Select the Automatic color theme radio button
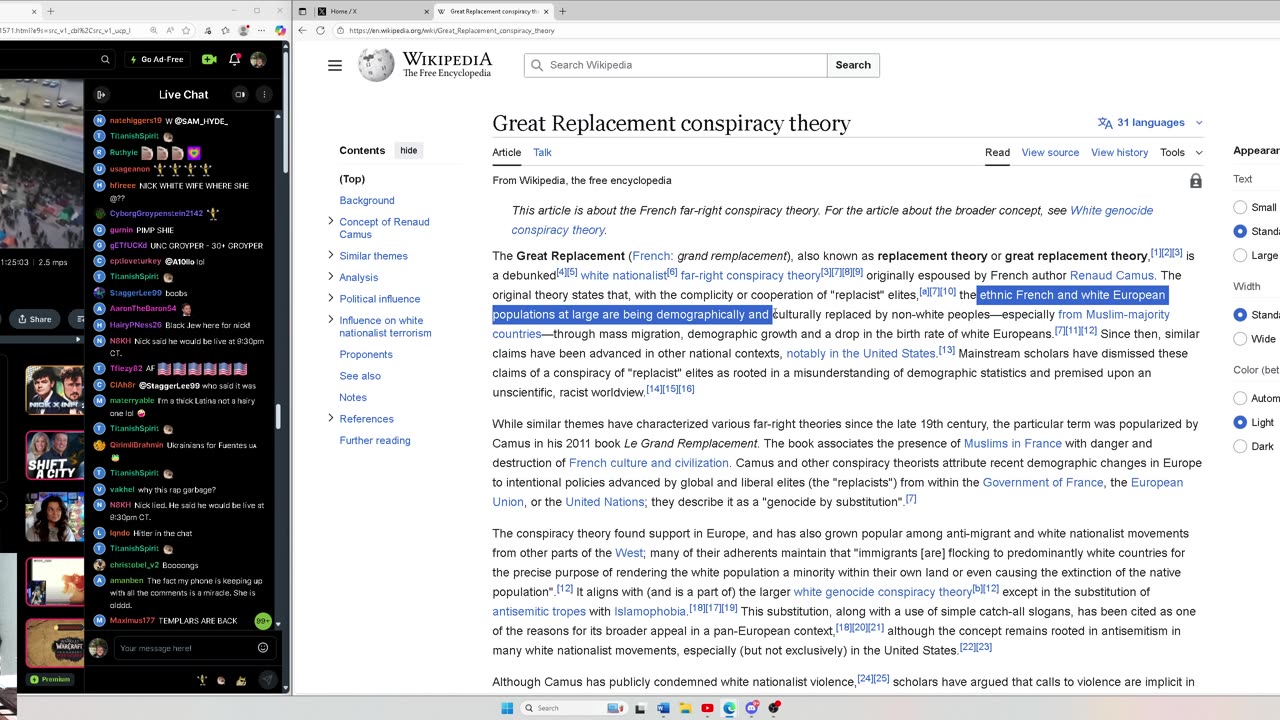Screen dimensions: 1280x720 [1240, 398]
